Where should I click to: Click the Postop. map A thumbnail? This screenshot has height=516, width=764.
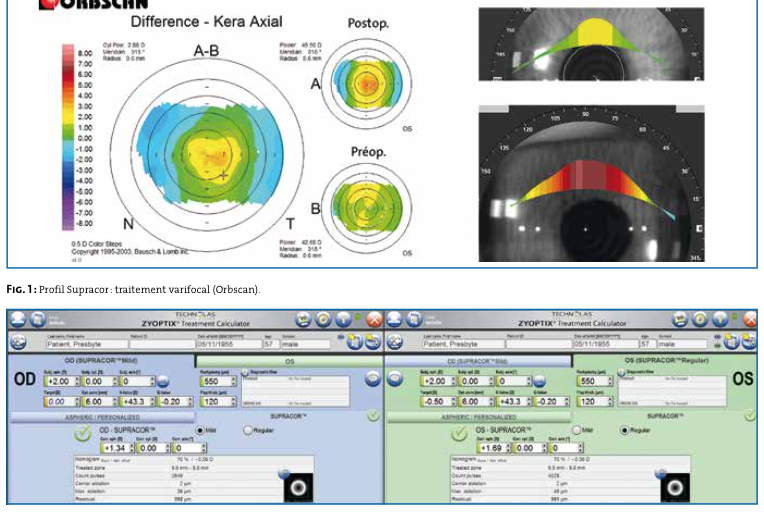pyautogui.click(x=367, y=83)
